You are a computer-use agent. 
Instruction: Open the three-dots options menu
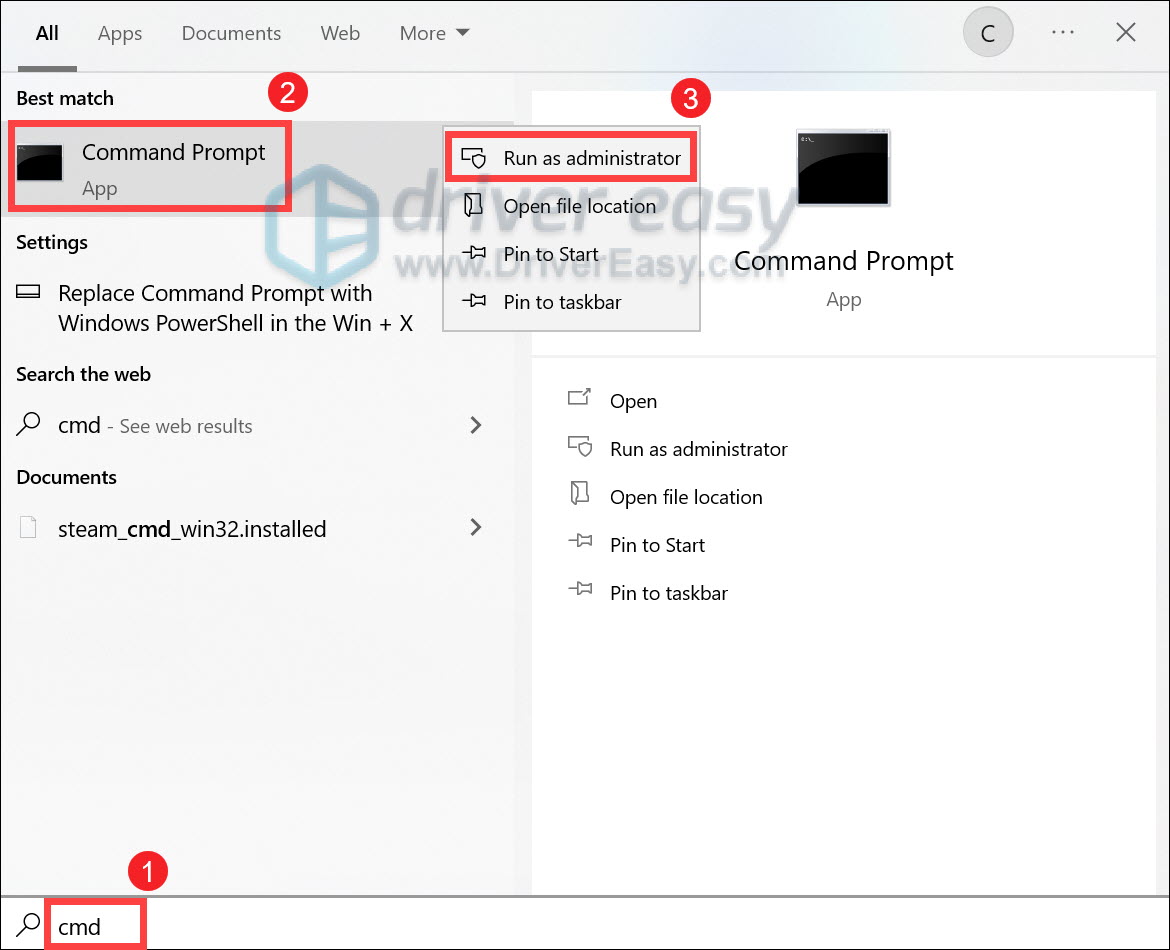[1063, 32]
